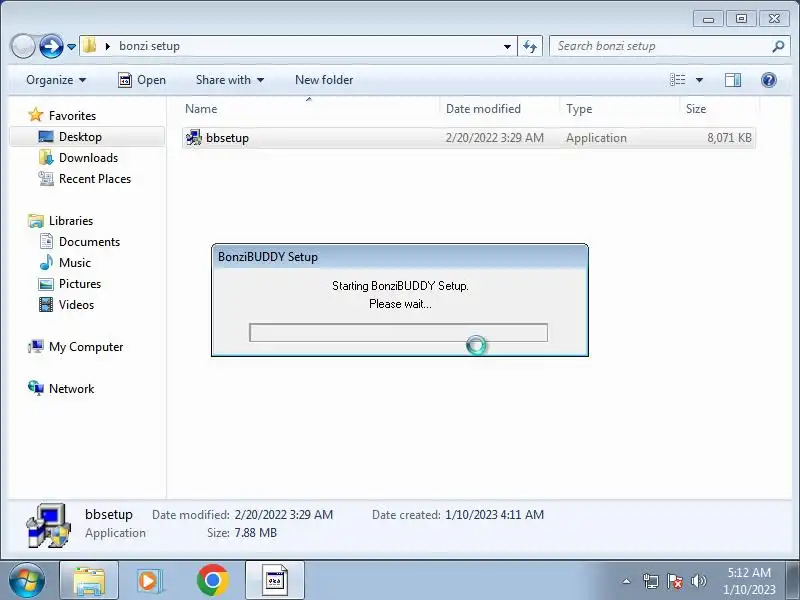The height and width of the screenshot is (600, 800).
Task: Click the folder icon in address bar
Action: [x=89, y=46]
